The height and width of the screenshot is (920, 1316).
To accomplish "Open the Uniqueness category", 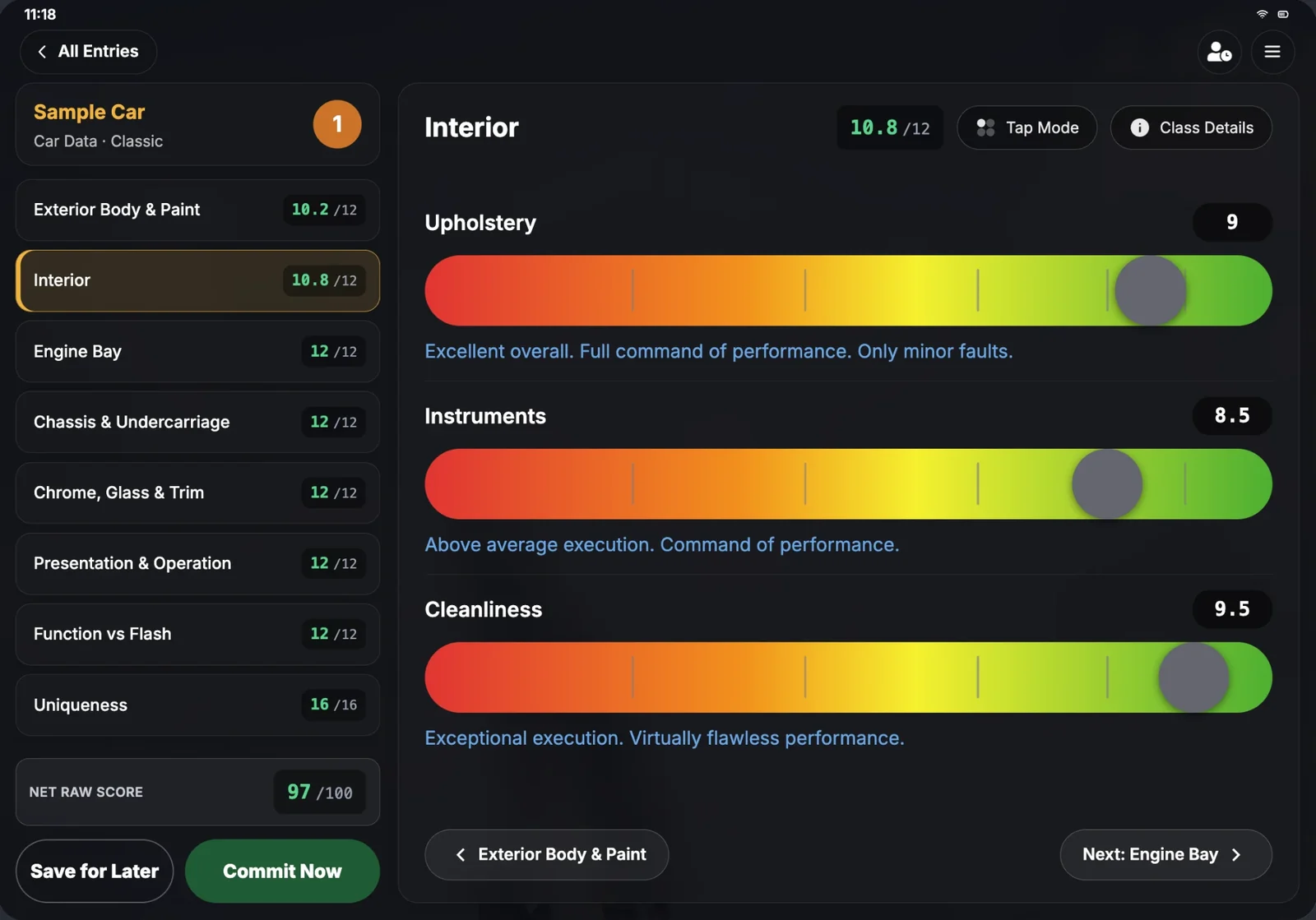I will (197, 705).
